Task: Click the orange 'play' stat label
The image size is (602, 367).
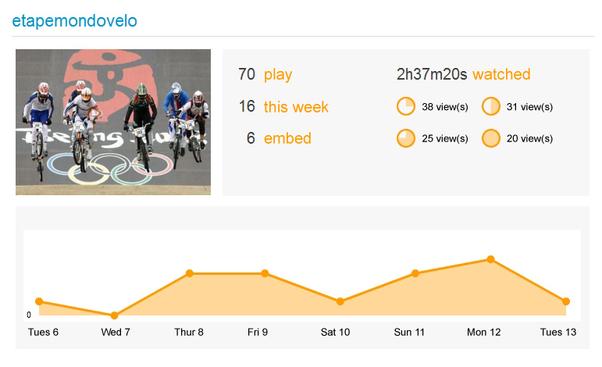Action: click(x=278, y=75)
